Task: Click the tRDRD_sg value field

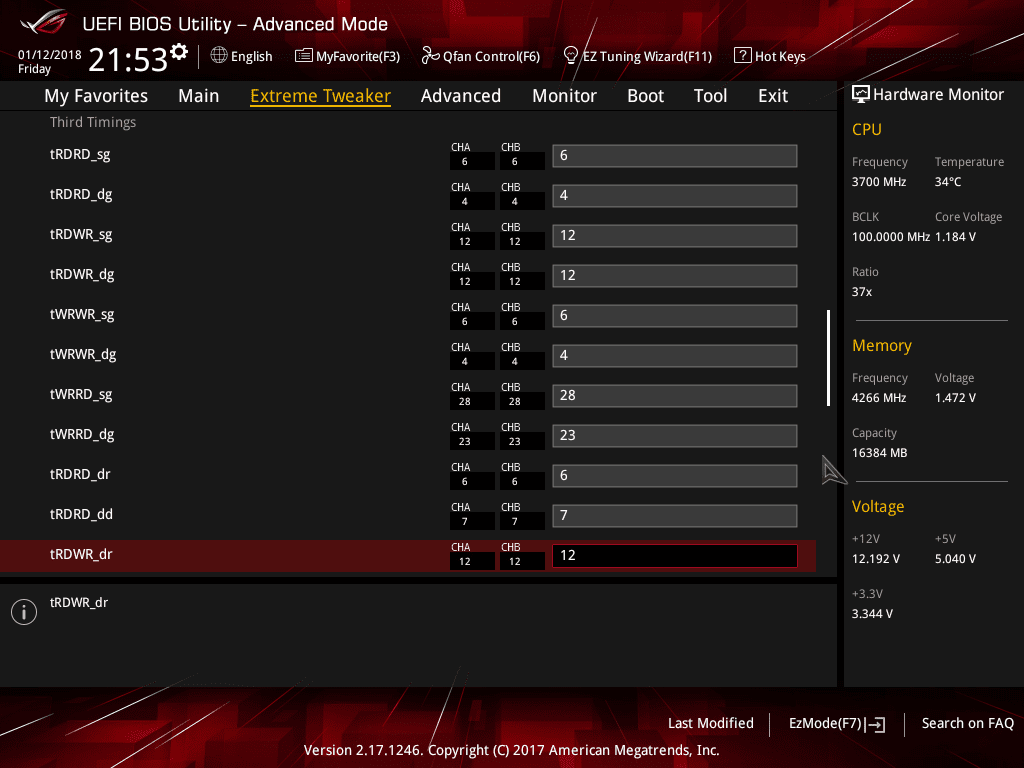Action: [x=675, y=156]
